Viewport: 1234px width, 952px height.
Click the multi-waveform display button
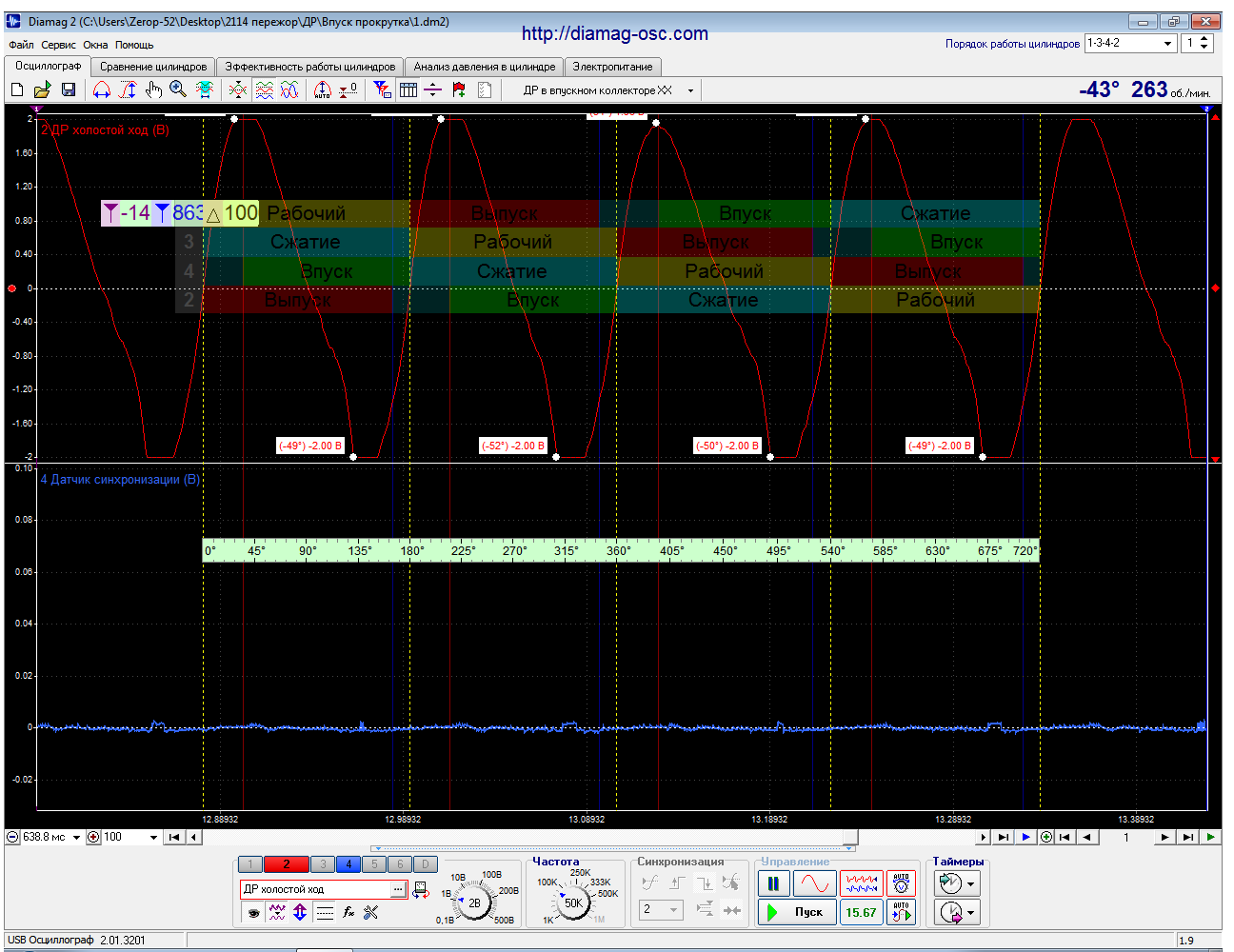click(861, 883)
